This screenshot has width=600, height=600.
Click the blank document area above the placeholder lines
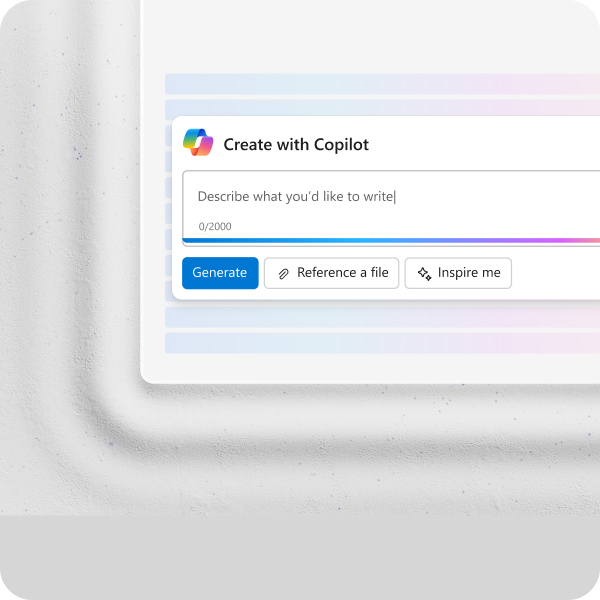coord(370,36)
